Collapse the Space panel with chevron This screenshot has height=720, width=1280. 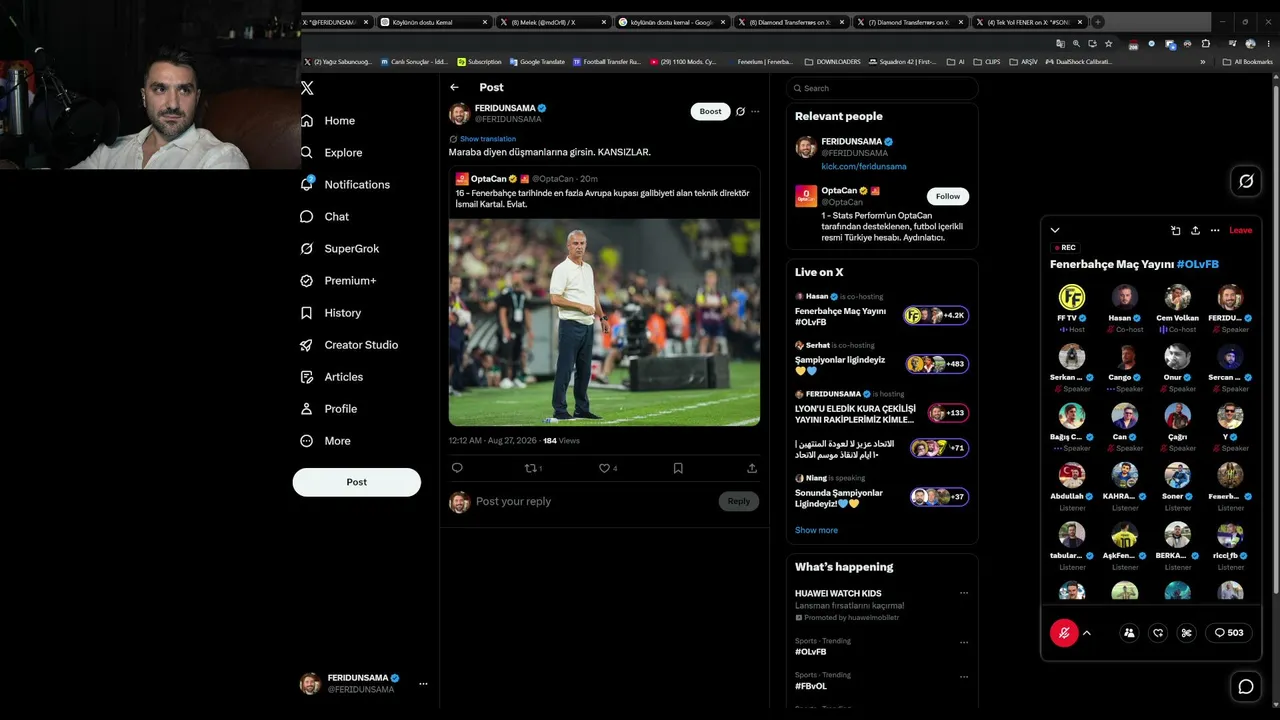[1055, 230]
